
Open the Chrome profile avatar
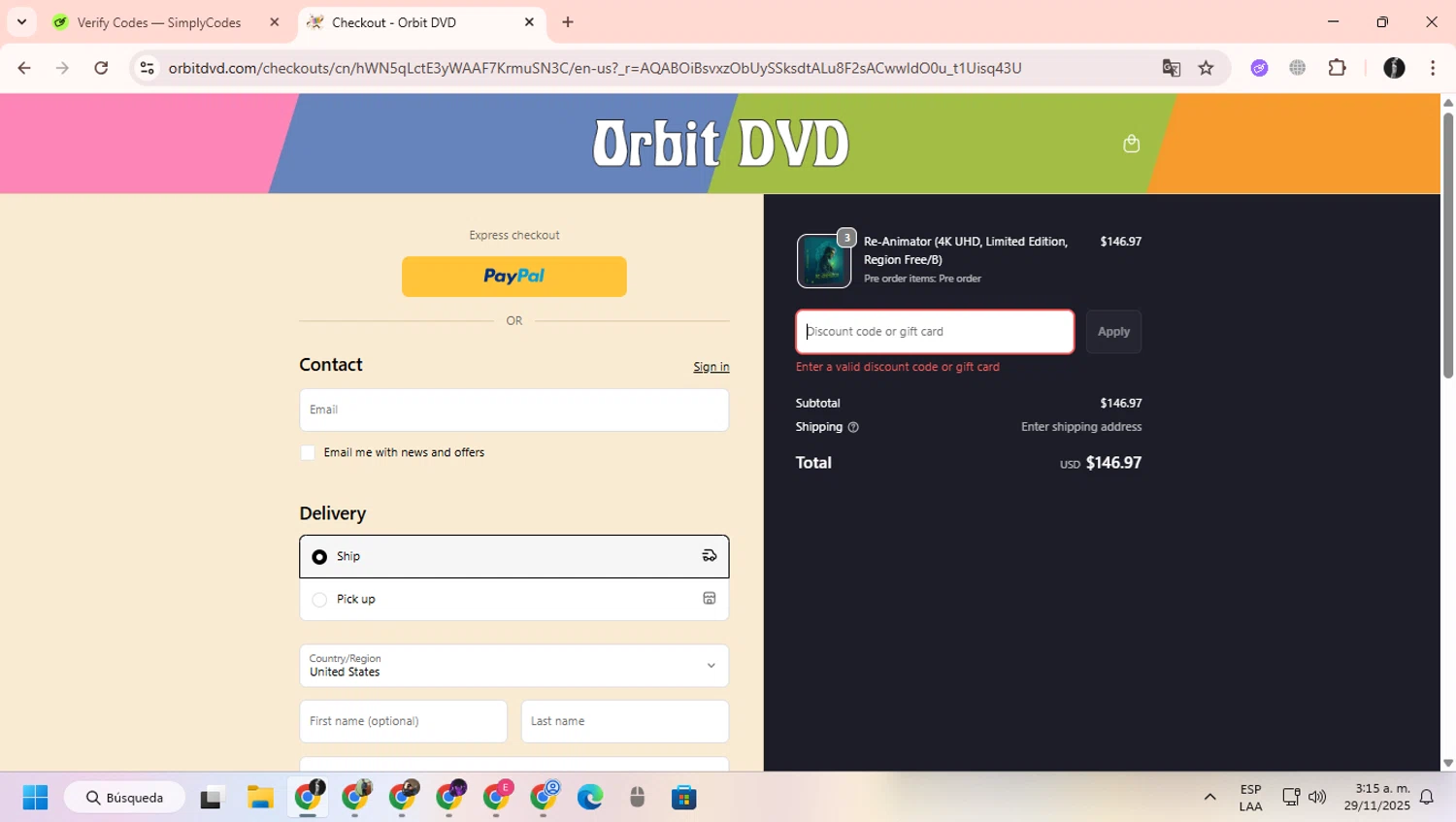1394,68
